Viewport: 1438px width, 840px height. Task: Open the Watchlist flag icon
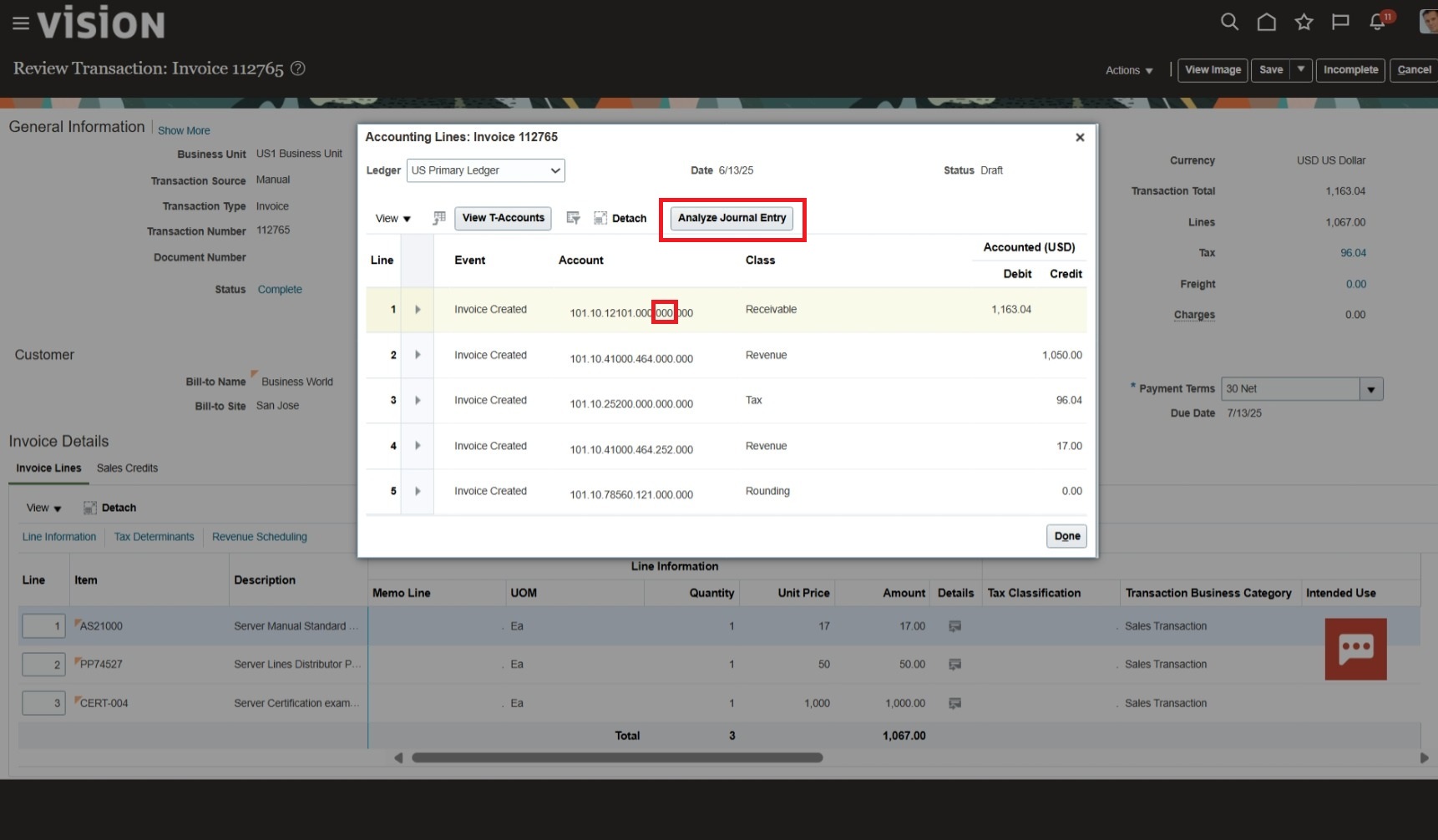1340,22
